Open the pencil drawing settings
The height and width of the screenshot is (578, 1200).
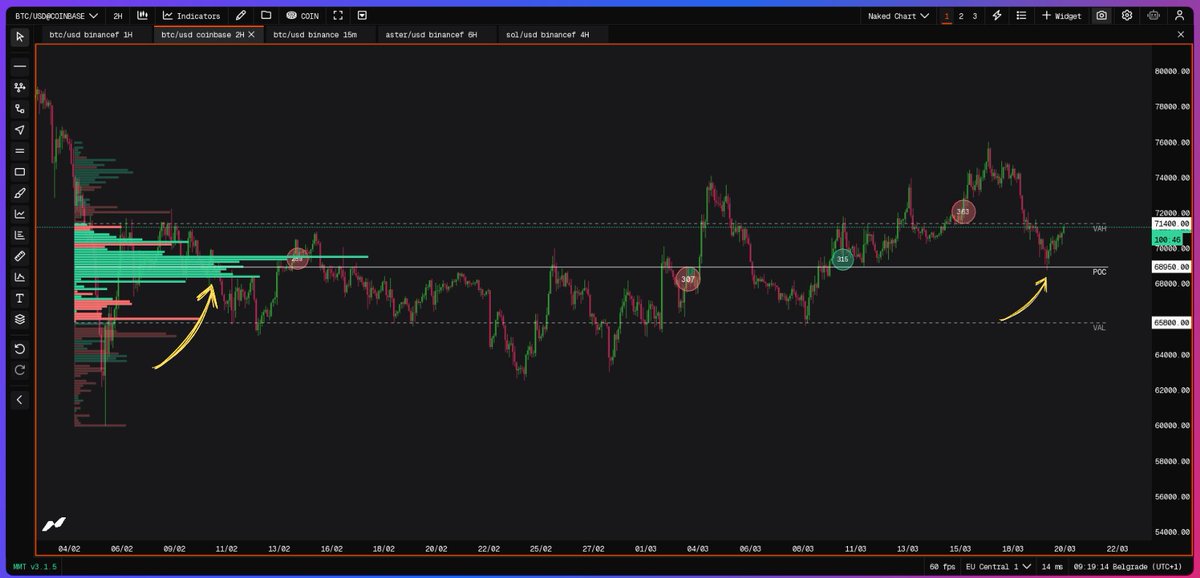pyautogui.click(x=241, y=16)
